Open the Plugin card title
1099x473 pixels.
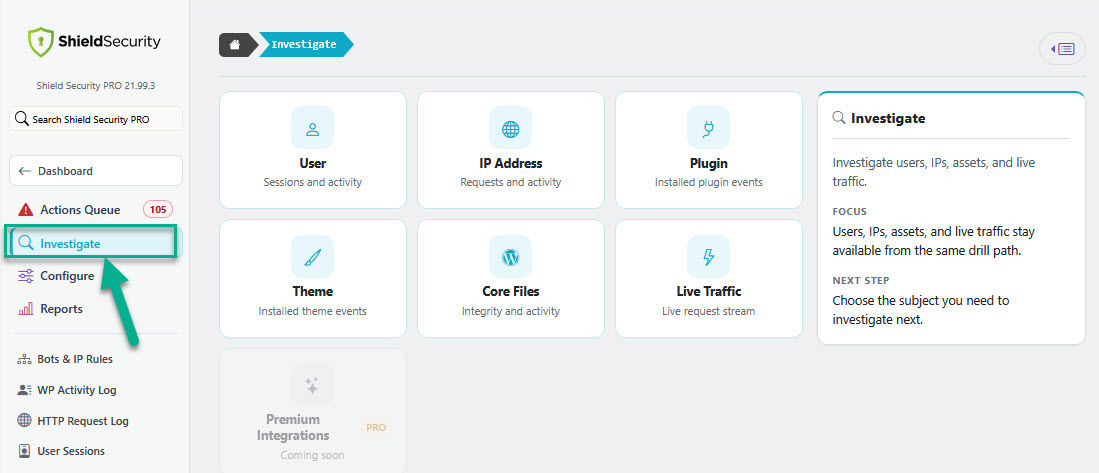[709, 164]
